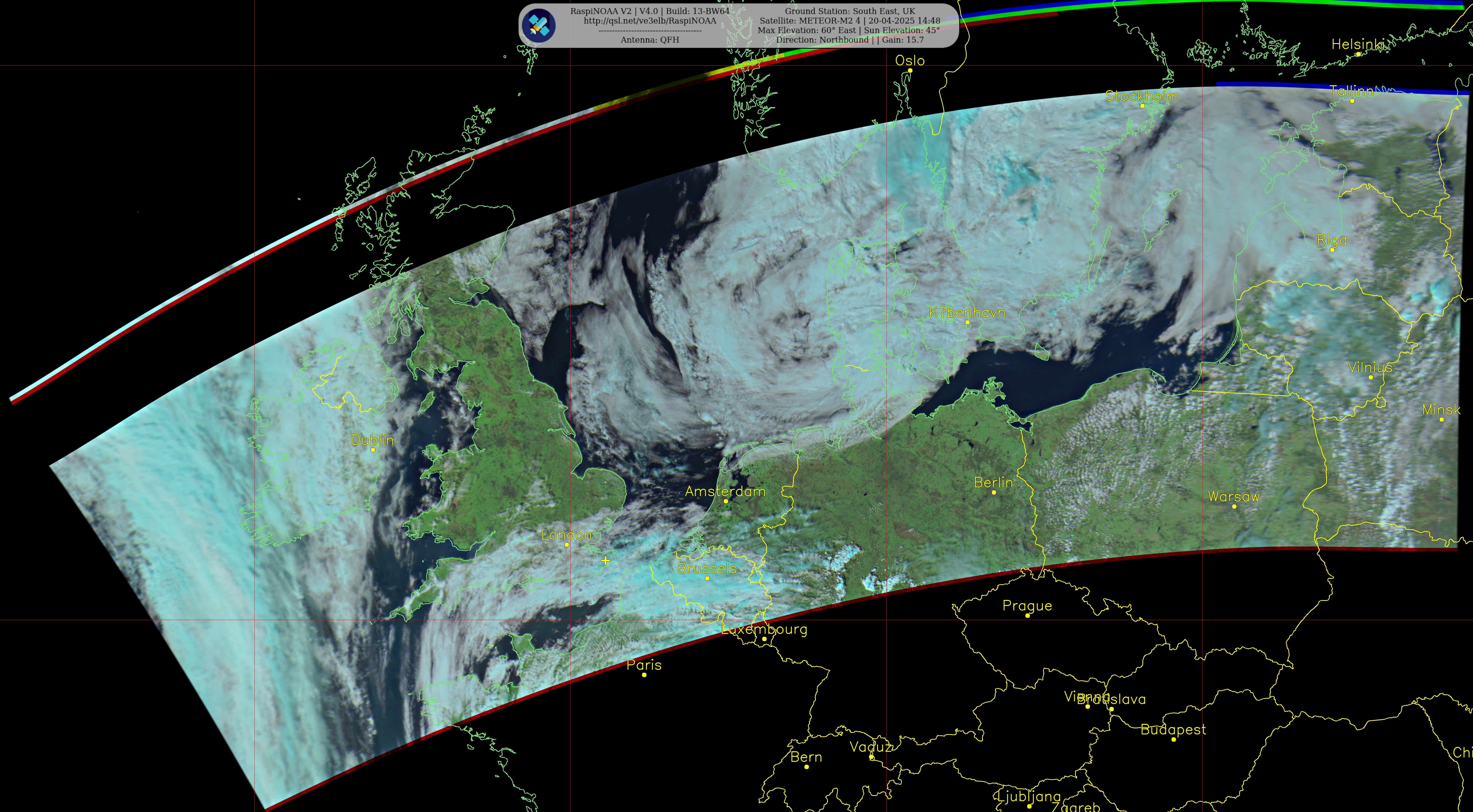Click the Vaduz city label
The height and width of the screenshot is (812, 1473).
pyautogui.click(x=871, y=747)
